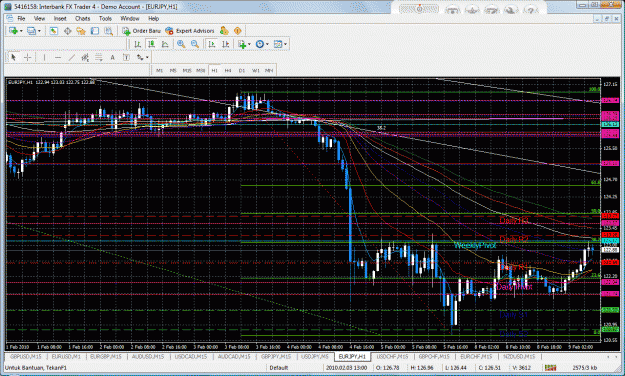Select the Horizontal Line tool
This screenshot has width=625, height=376.
(x=58, y=57)
